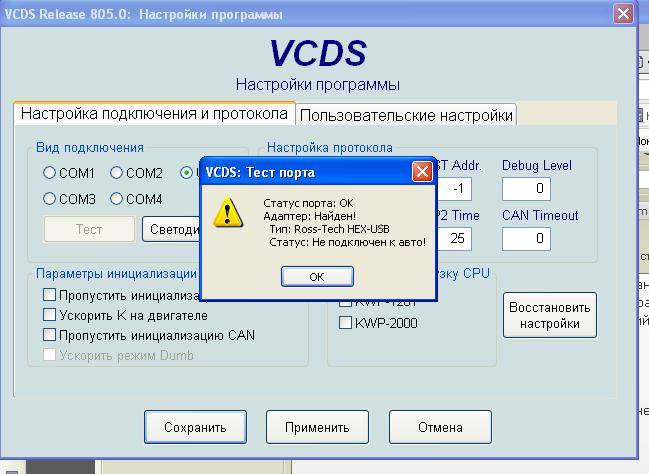Click OK in the port test dialog
Viewport: 649px width, 474px height.
coord(316,276)
